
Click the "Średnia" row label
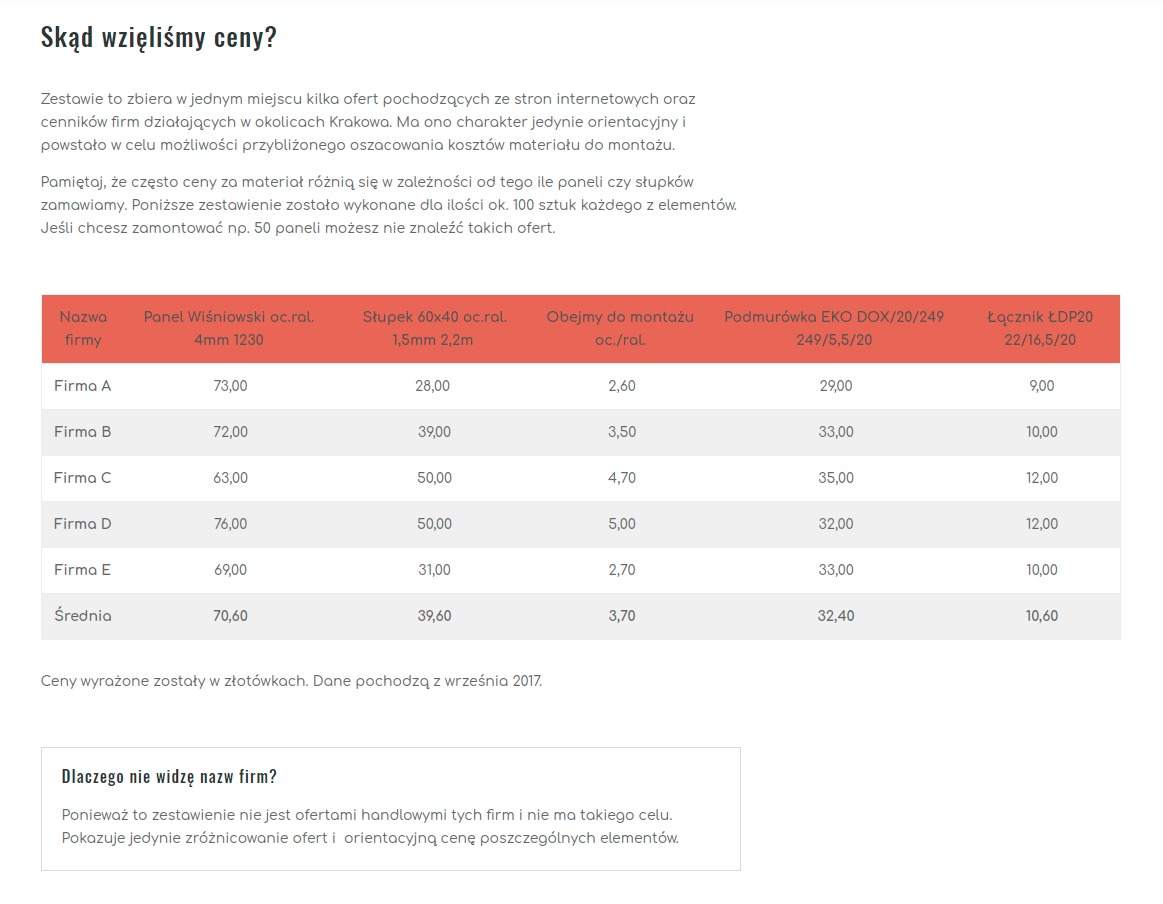coord(83,616)
